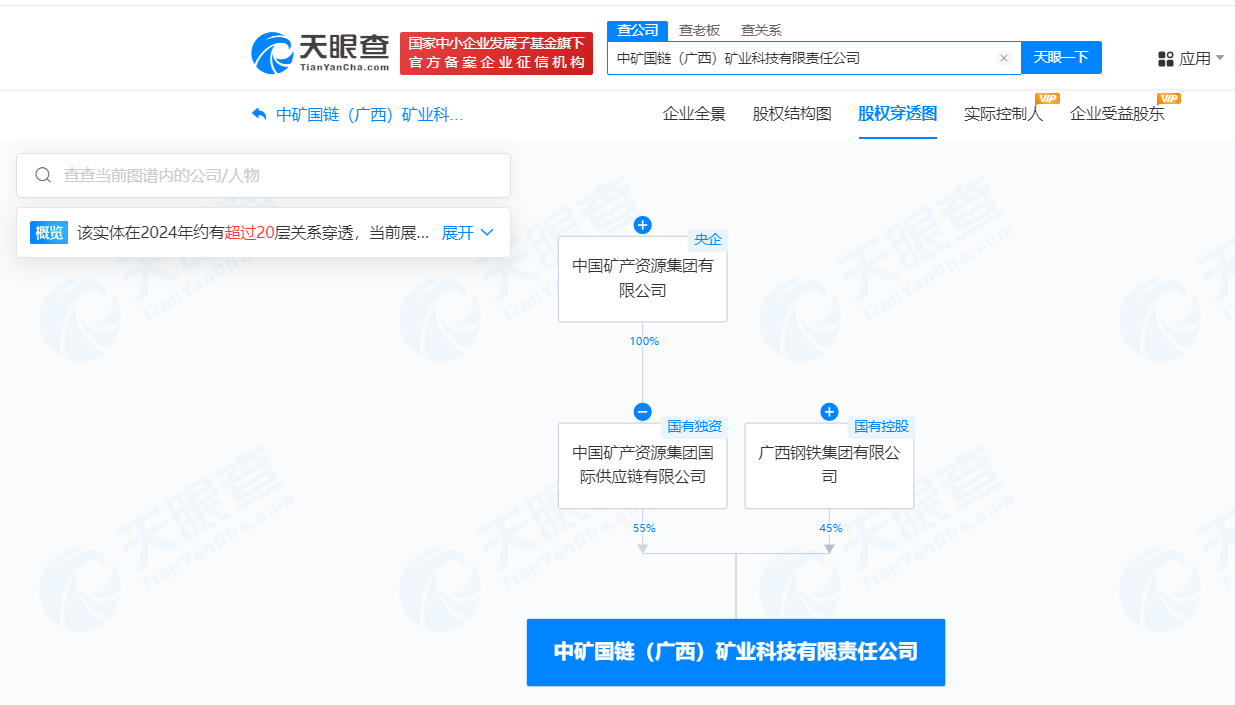Viewport: 1235px width, 705px height.
Task: Click the back arrow beside company name
Action: coord(259,114)
